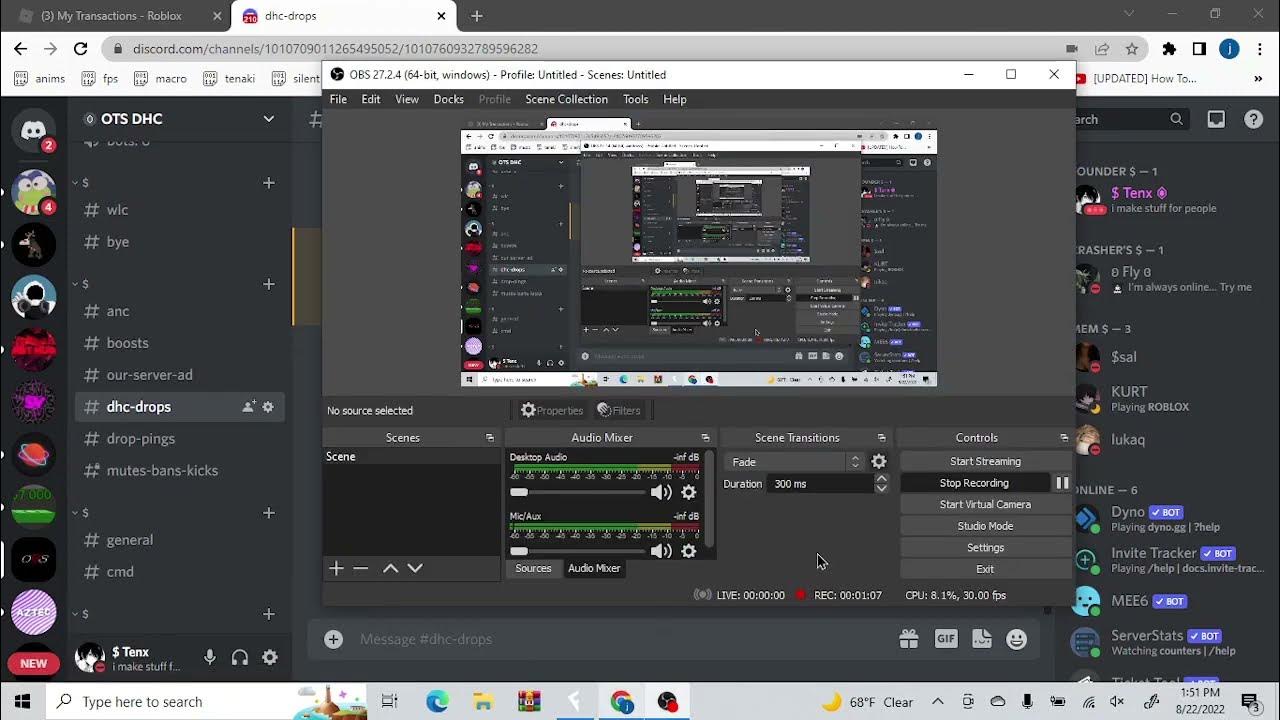Viewport: 1280px width, 720px height.
Task: Open Mic/Aux gear settings
Action: (689, 551)
